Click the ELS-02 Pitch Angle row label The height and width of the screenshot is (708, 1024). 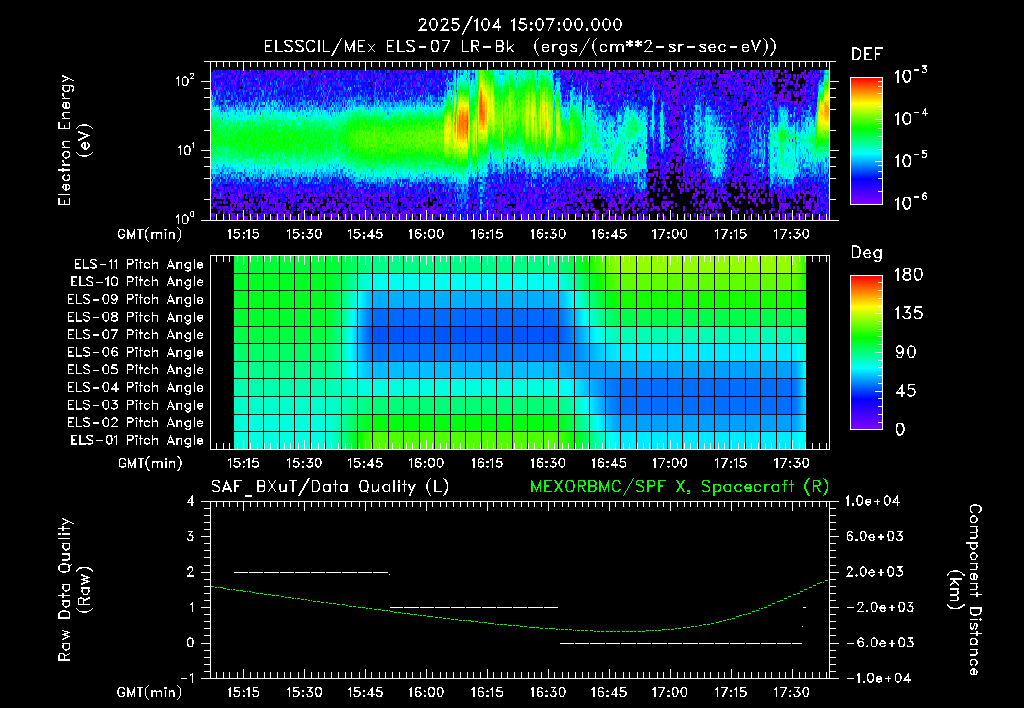[x=136, y=423]
